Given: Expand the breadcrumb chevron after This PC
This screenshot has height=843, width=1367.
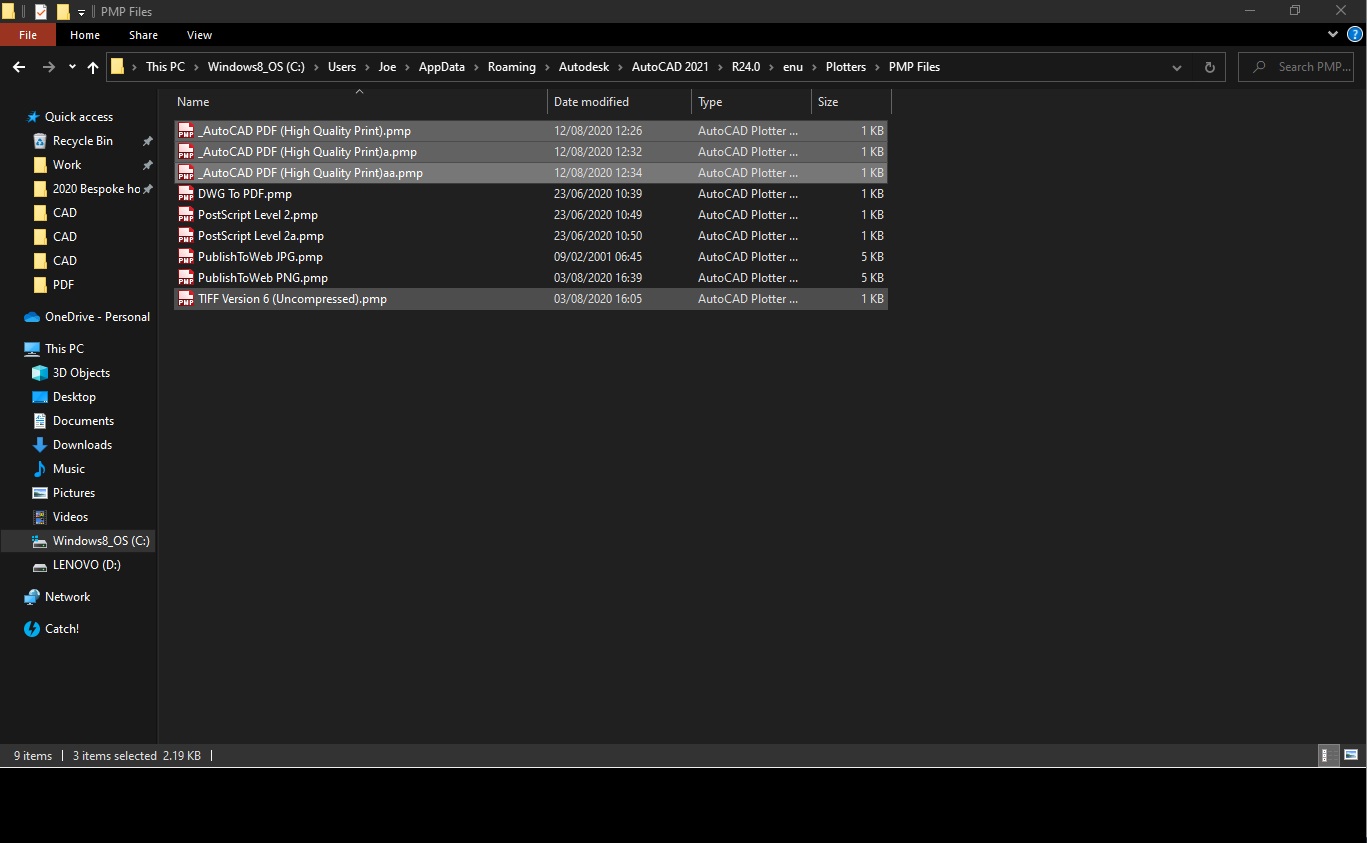Looking at the screenshot, I should pyautogui.click(x=196, y=67).
